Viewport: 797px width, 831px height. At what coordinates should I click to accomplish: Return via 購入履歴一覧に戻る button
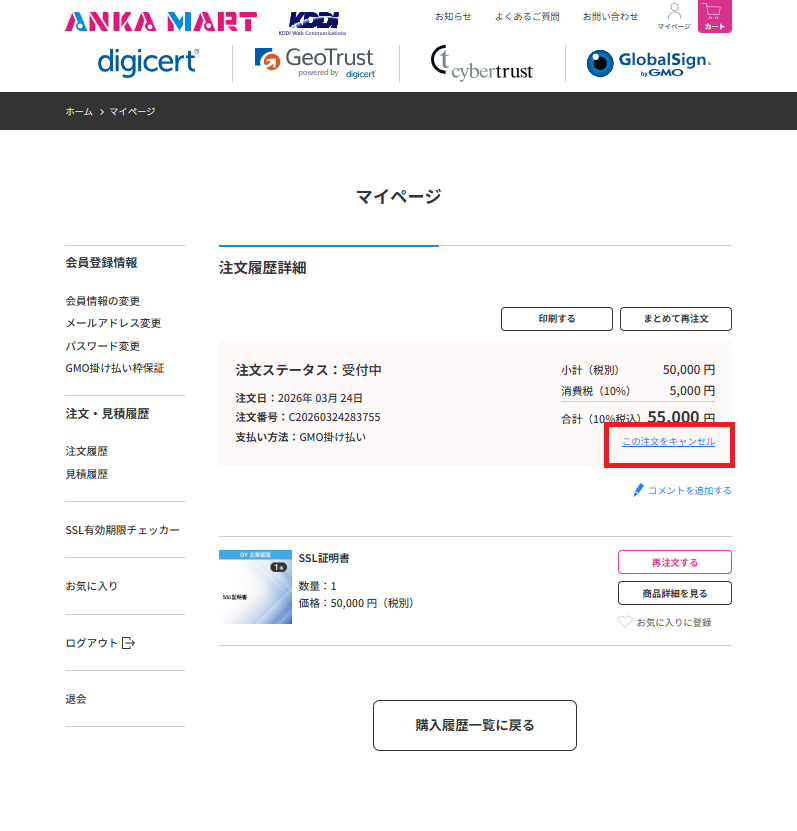pos(475,725)
